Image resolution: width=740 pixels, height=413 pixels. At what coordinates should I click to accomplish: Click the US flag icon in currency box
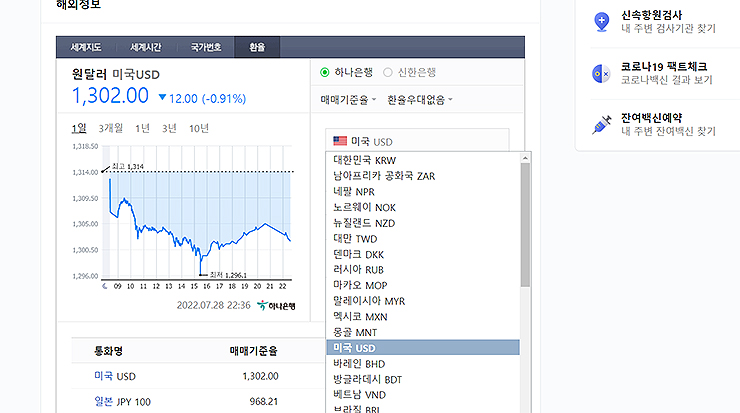coord(340,141)
